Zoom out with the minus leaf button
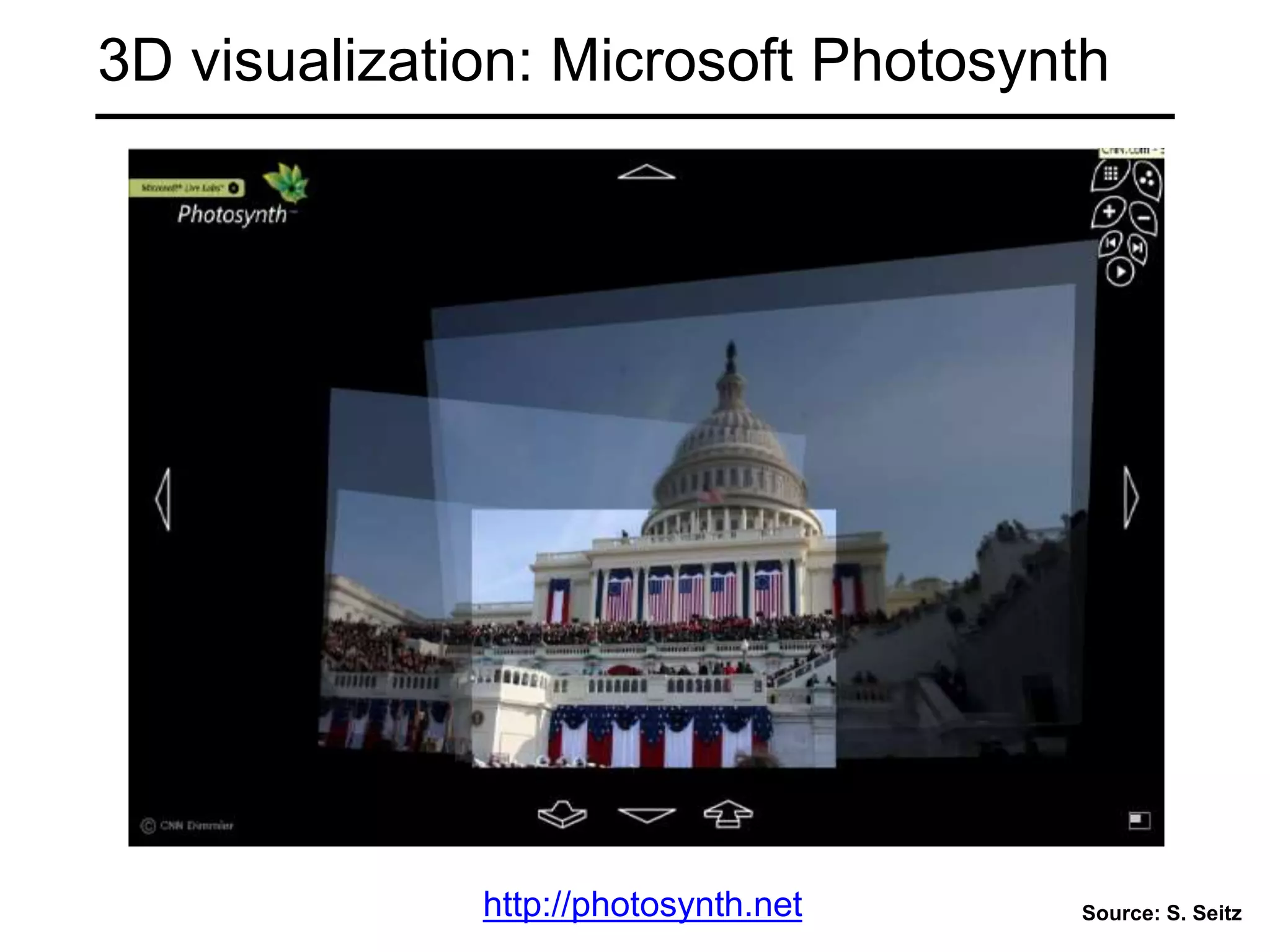The width and height of the screenshot is (1270, 952). [1143, 218]
